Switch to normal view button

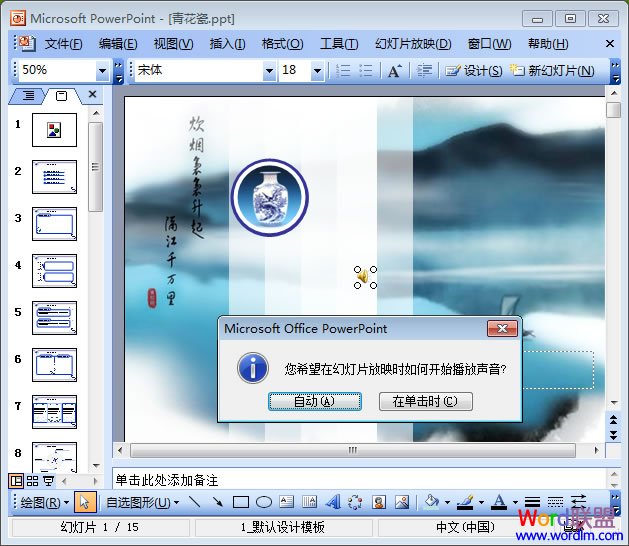click(16, 481)
